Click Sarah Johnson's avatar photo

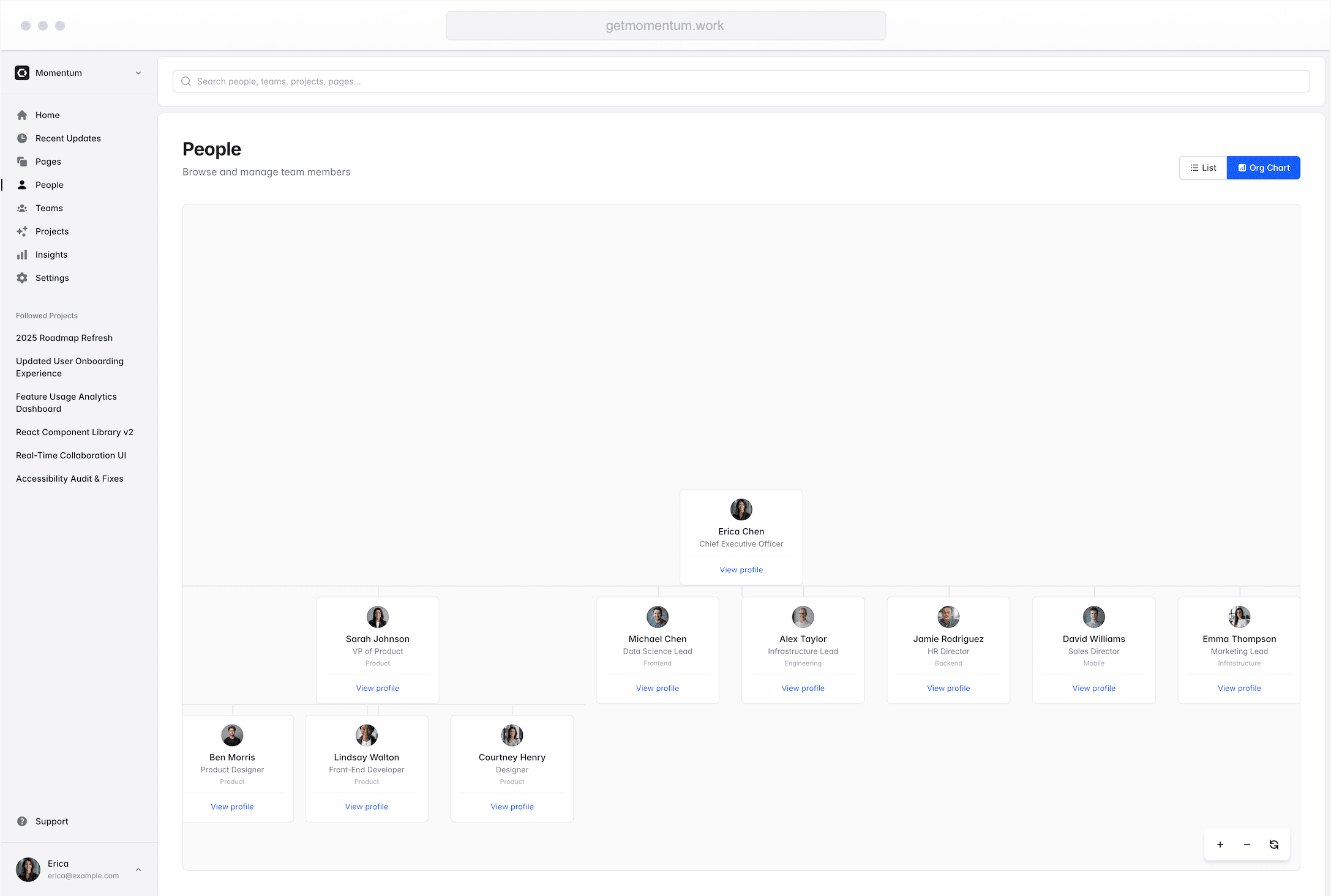tap(377, 617)
